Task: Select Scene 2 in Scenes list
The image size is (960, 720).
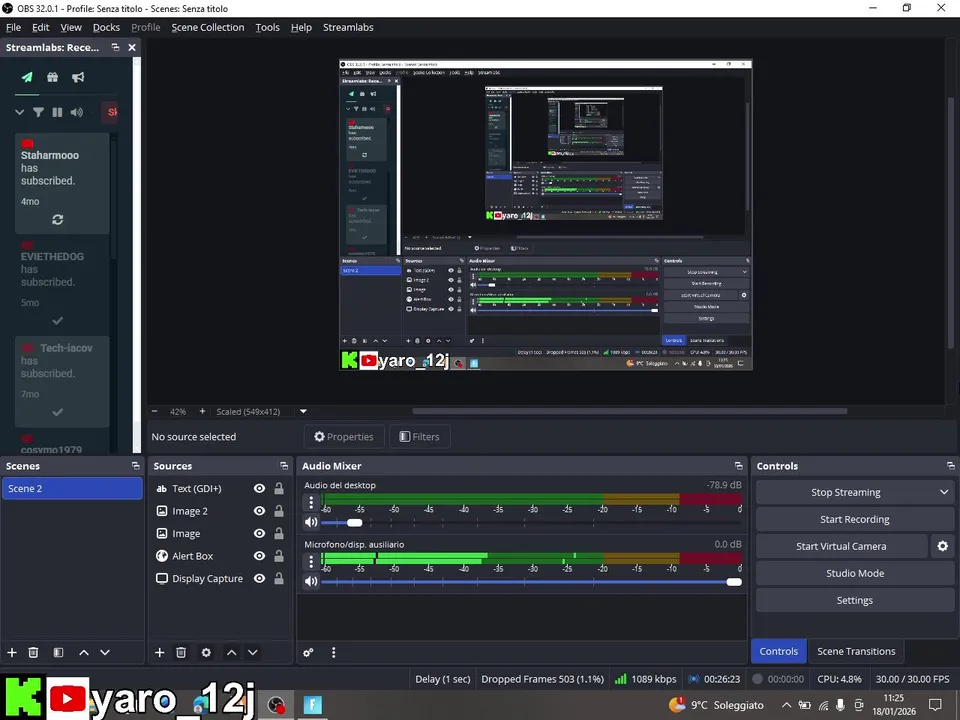Action: (x=72, y=488)
